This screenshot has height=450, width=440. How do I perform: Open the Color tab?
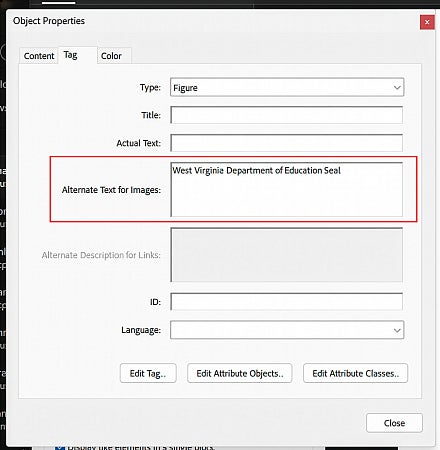pyautogui.click(x=114, y=56)
